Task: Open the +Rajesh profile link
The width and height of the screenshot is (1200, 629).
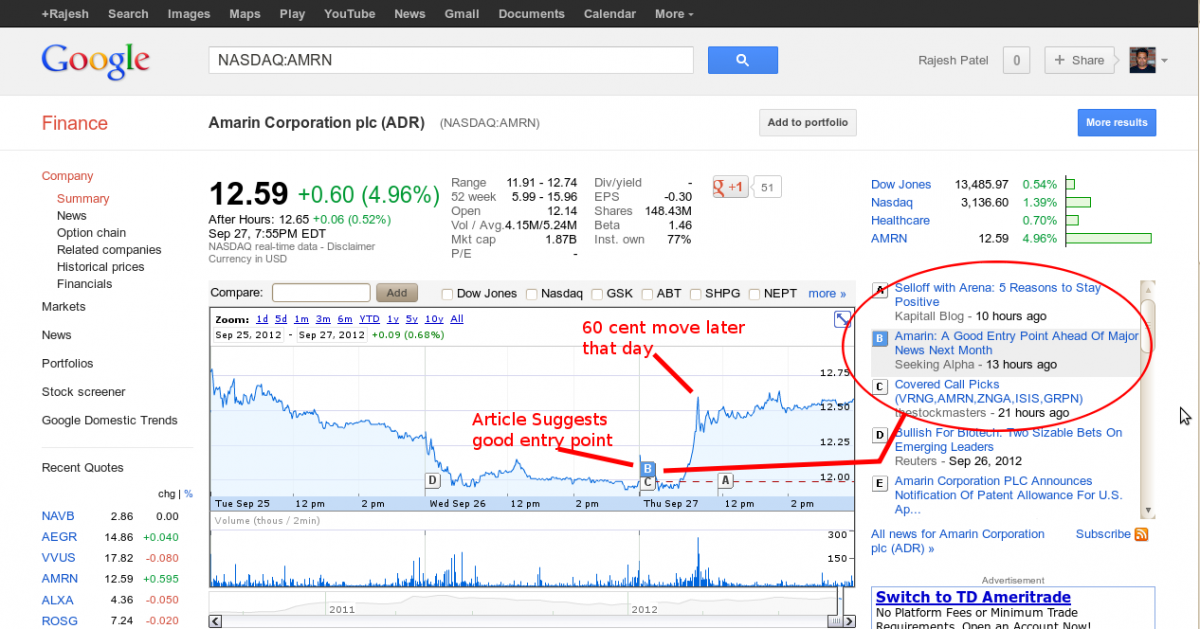Action: (66, 14)
